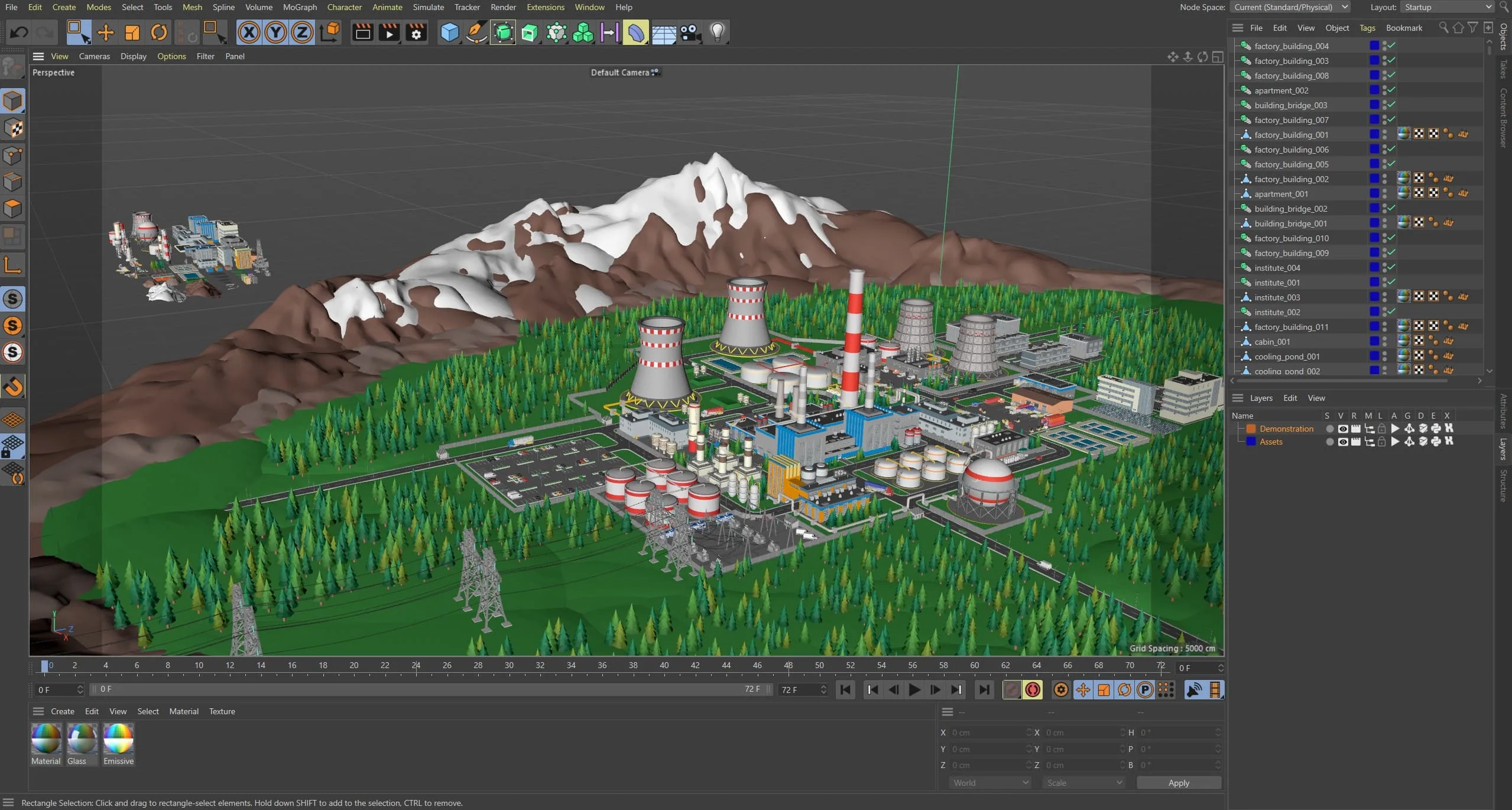1512x810 pixels.
Task: Select the Glass material thumbnail
Action: [82, 739]
